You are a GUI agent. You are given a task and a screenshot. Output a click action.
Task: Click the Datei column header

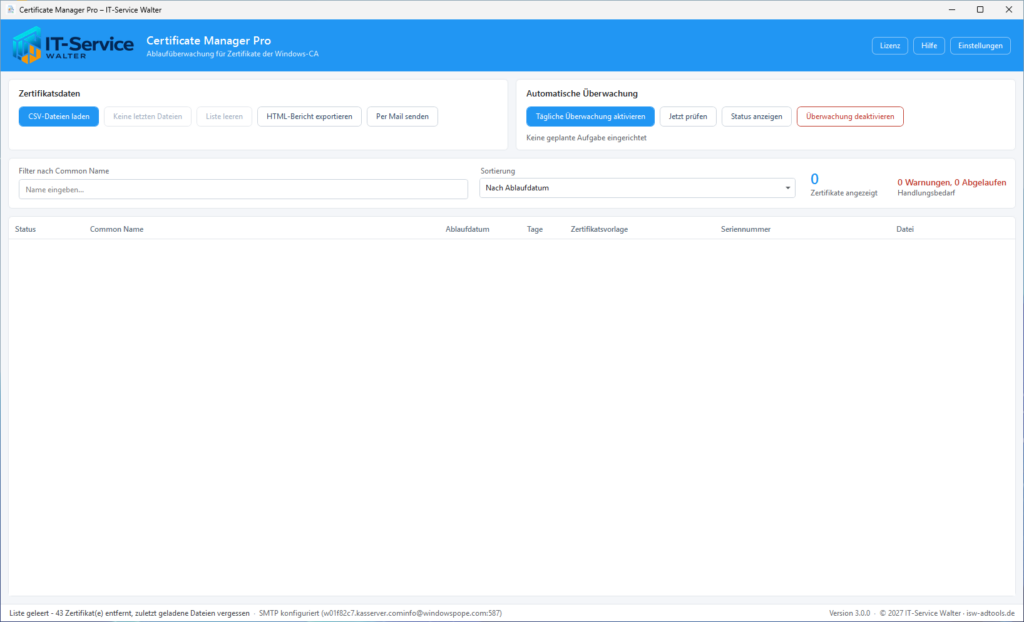point(905,229)
